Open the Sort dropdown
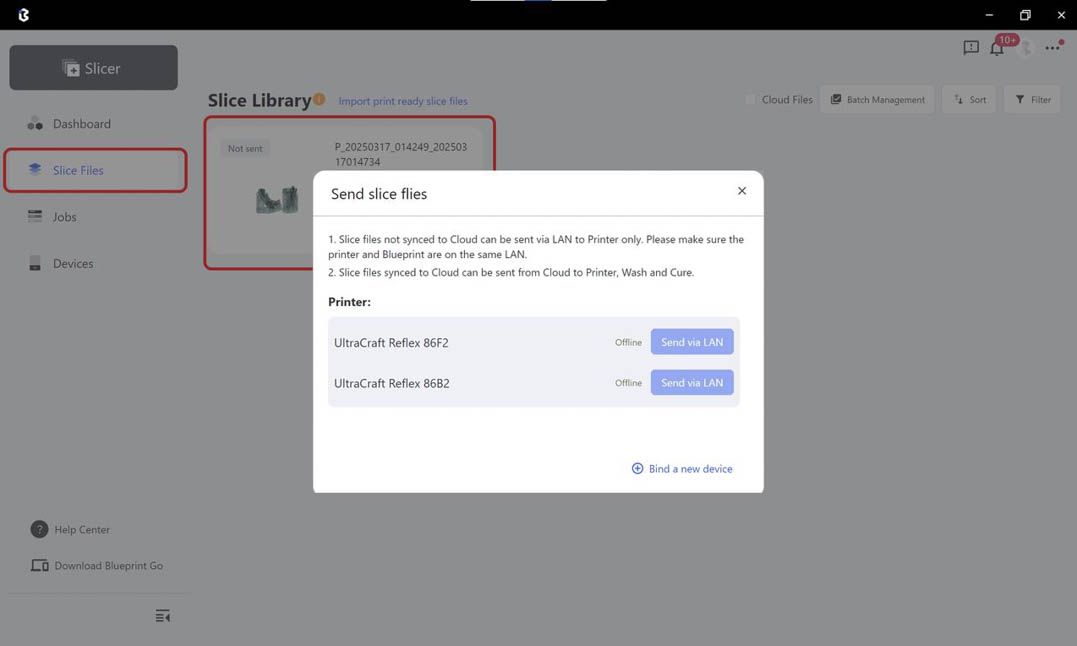The width and height of the screenshot is (1077, 646). pyautogui.click(x=969, y=100)
